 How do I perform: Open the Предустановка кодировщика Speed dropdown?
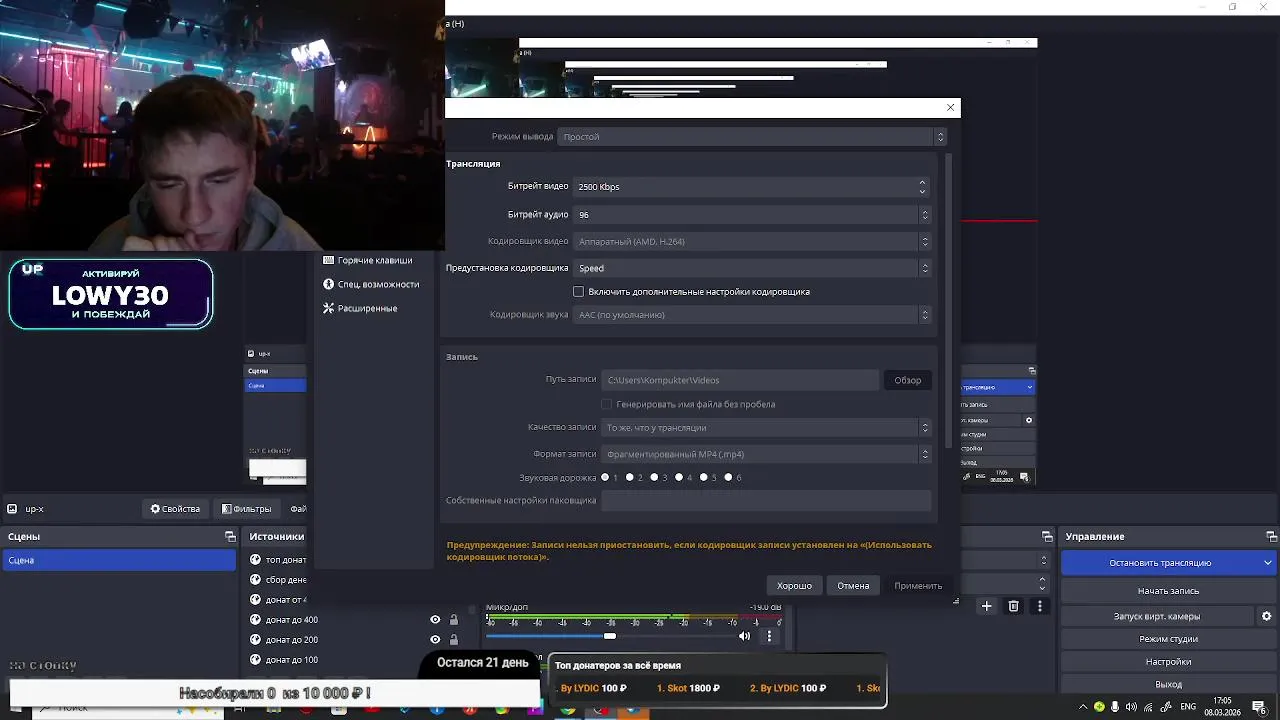[752, 268]
